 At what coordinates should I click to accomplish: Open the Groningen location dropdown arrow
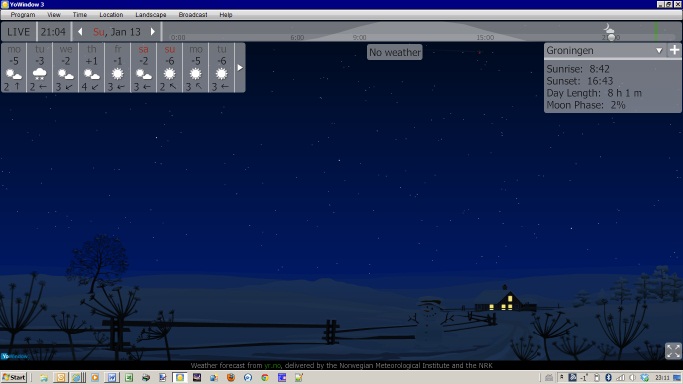[x=659, y=51]
